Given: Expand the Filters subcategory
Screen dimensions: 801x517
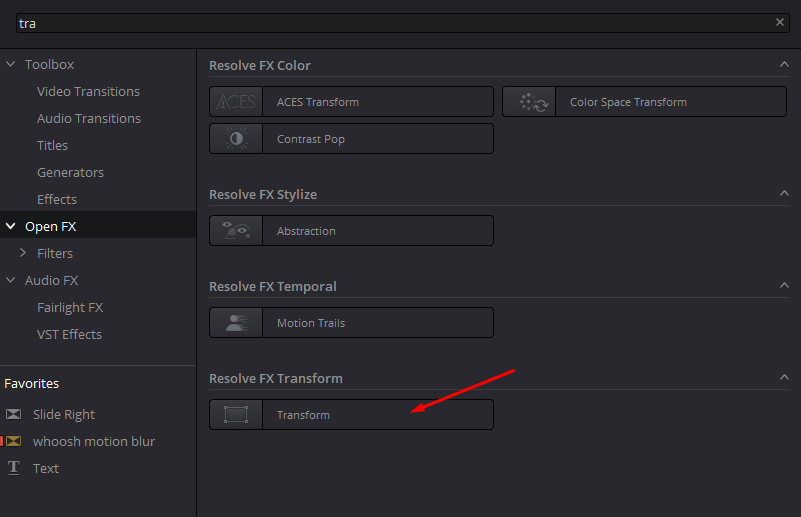Looking at the screenshot, I should click(23, 253).
